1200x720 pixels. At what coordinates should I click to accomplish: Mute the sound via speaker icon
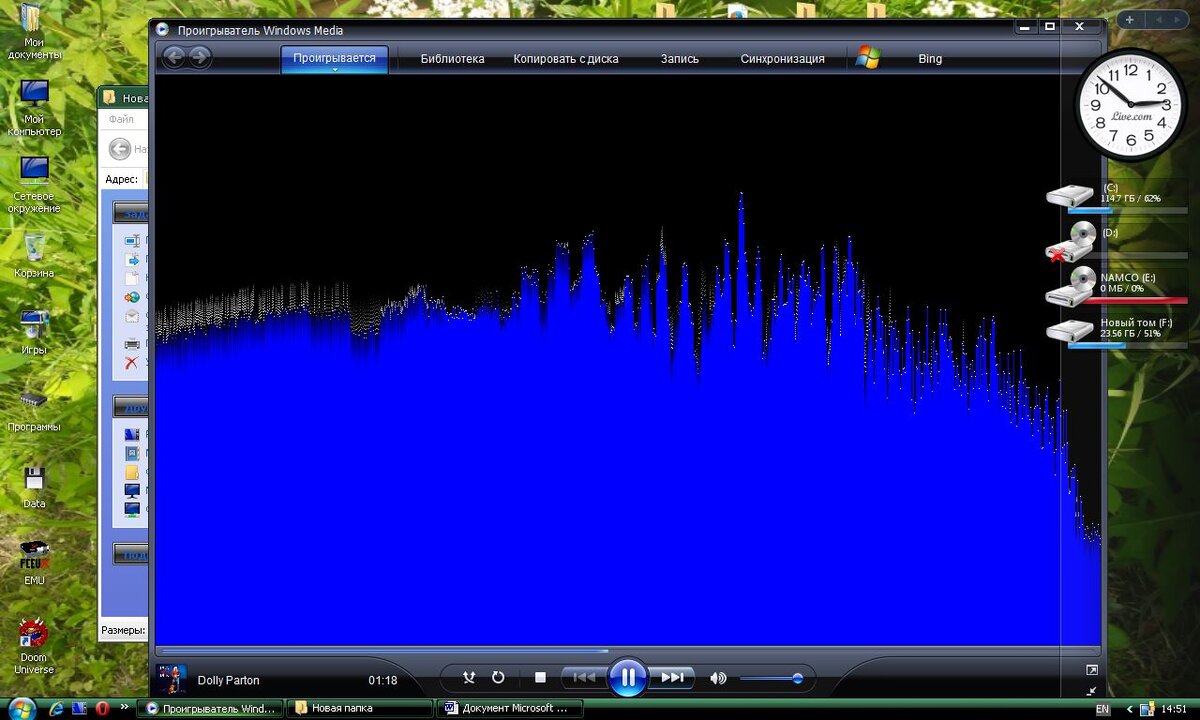pyautogui.click(x=718, y=678)
